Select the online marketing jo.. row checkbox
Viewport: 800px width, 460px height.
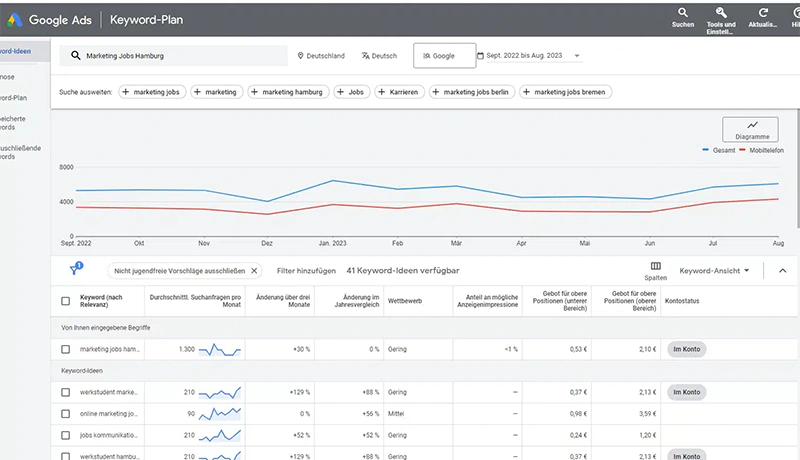65,414
